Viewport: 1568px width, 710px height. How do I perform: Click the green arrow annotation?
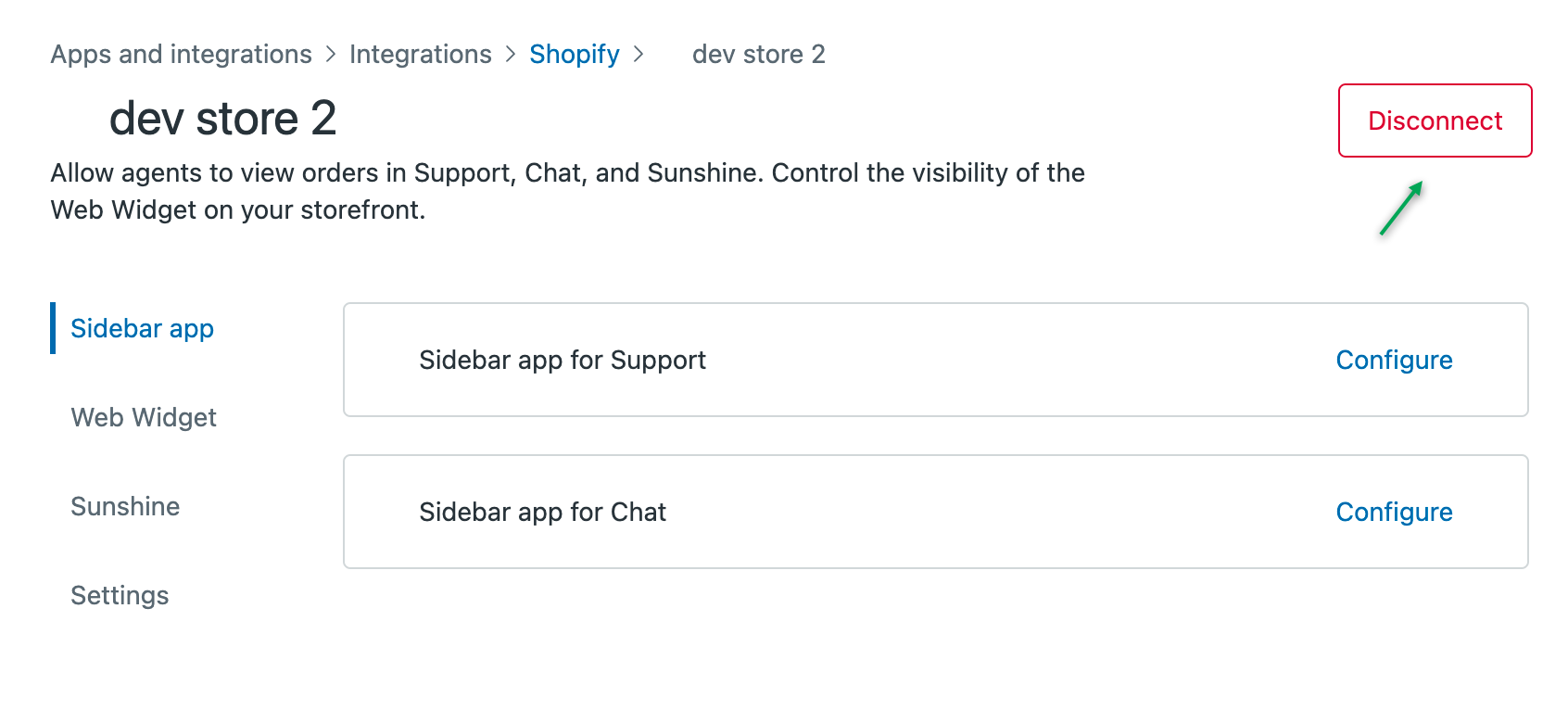coord(1400,209)
